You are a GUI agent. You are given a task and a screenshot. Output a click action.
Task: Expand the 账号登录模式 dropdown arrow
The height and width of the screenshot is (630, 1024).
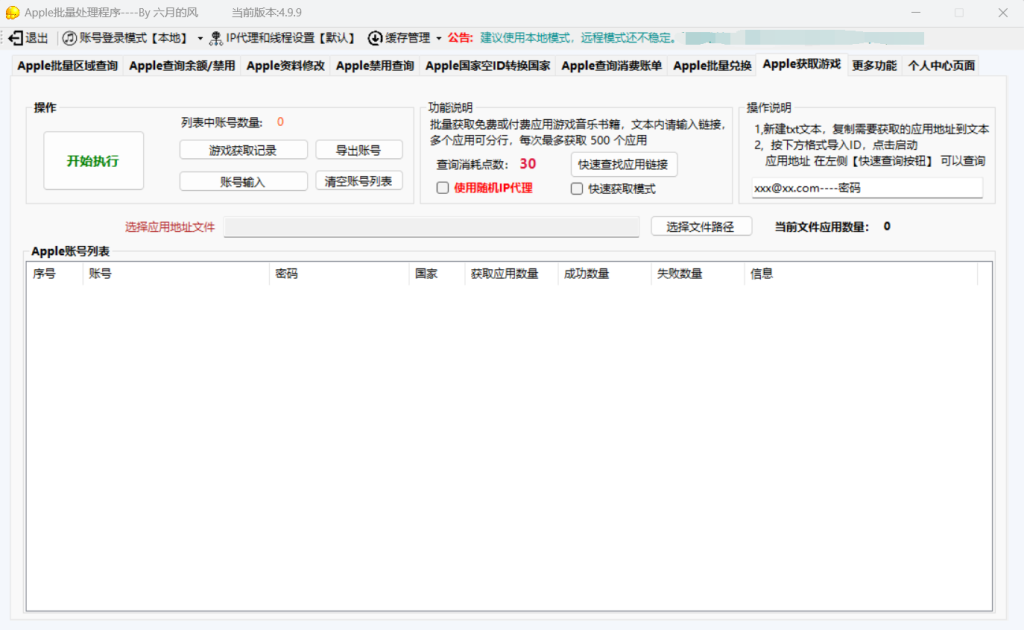click(200, 38)
